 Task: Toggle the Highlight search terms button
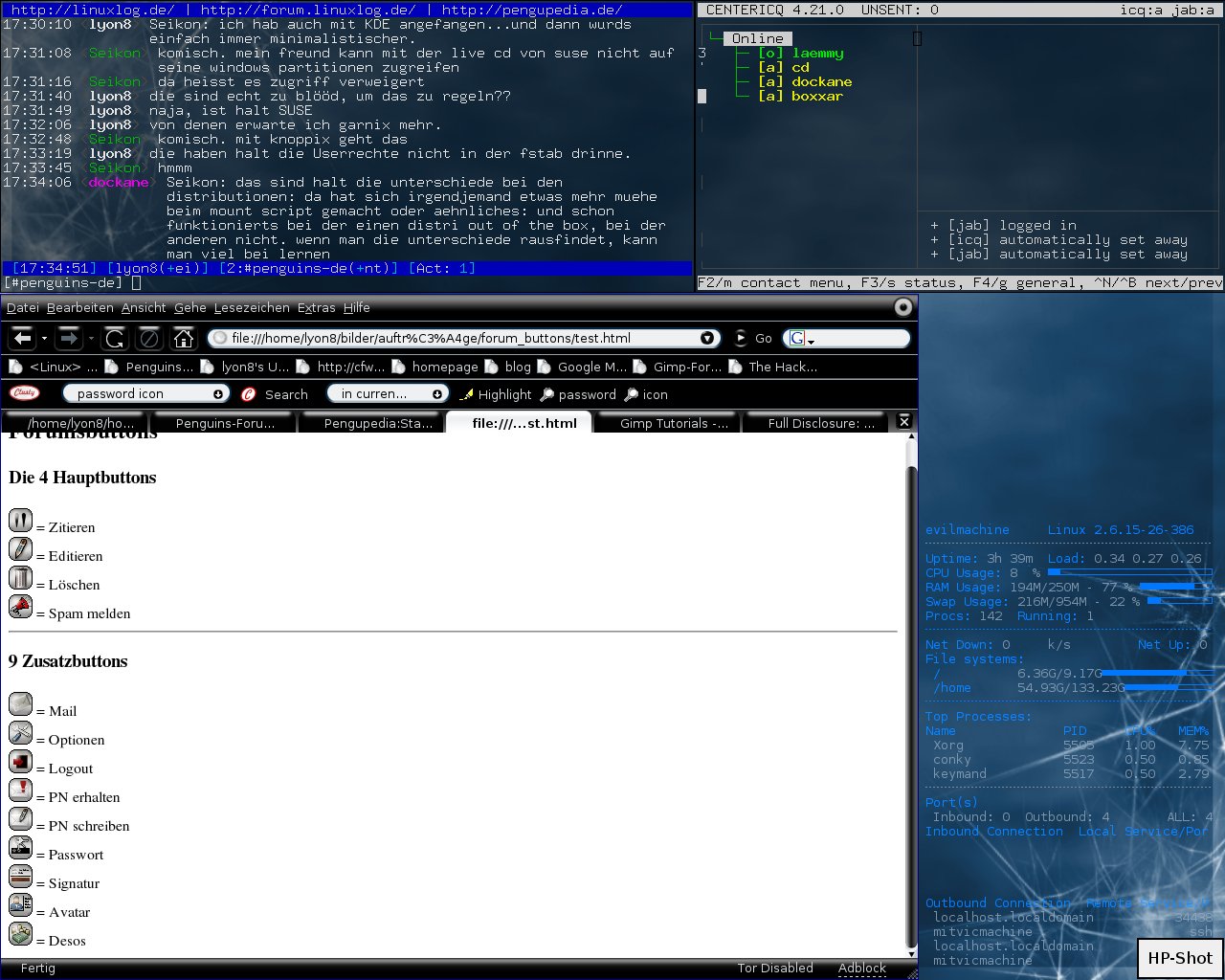coord(495,394)
